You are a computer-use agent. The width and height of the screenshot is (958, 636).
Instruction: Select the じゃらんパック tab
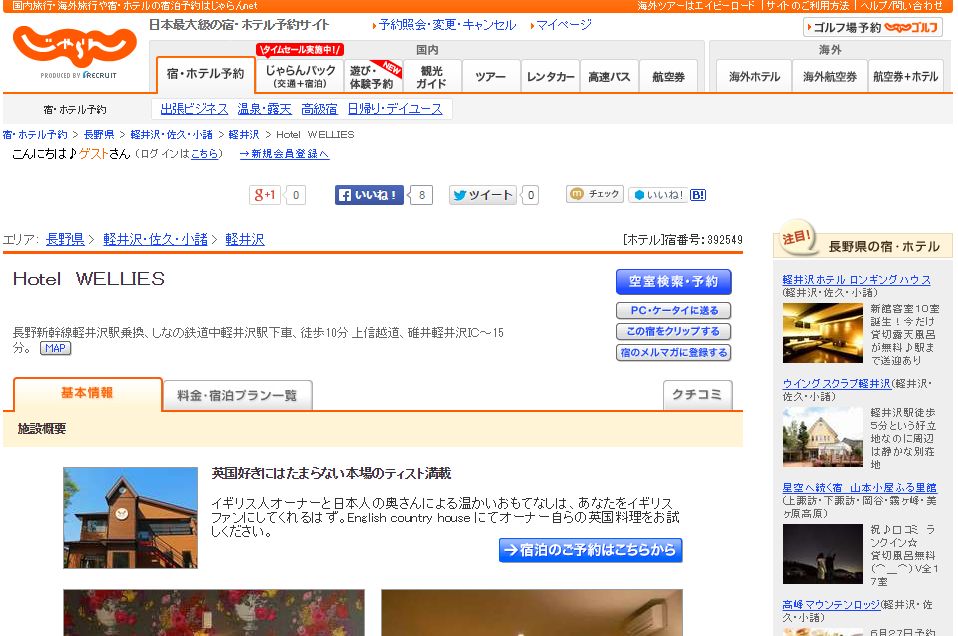click(x=300, y=76)
